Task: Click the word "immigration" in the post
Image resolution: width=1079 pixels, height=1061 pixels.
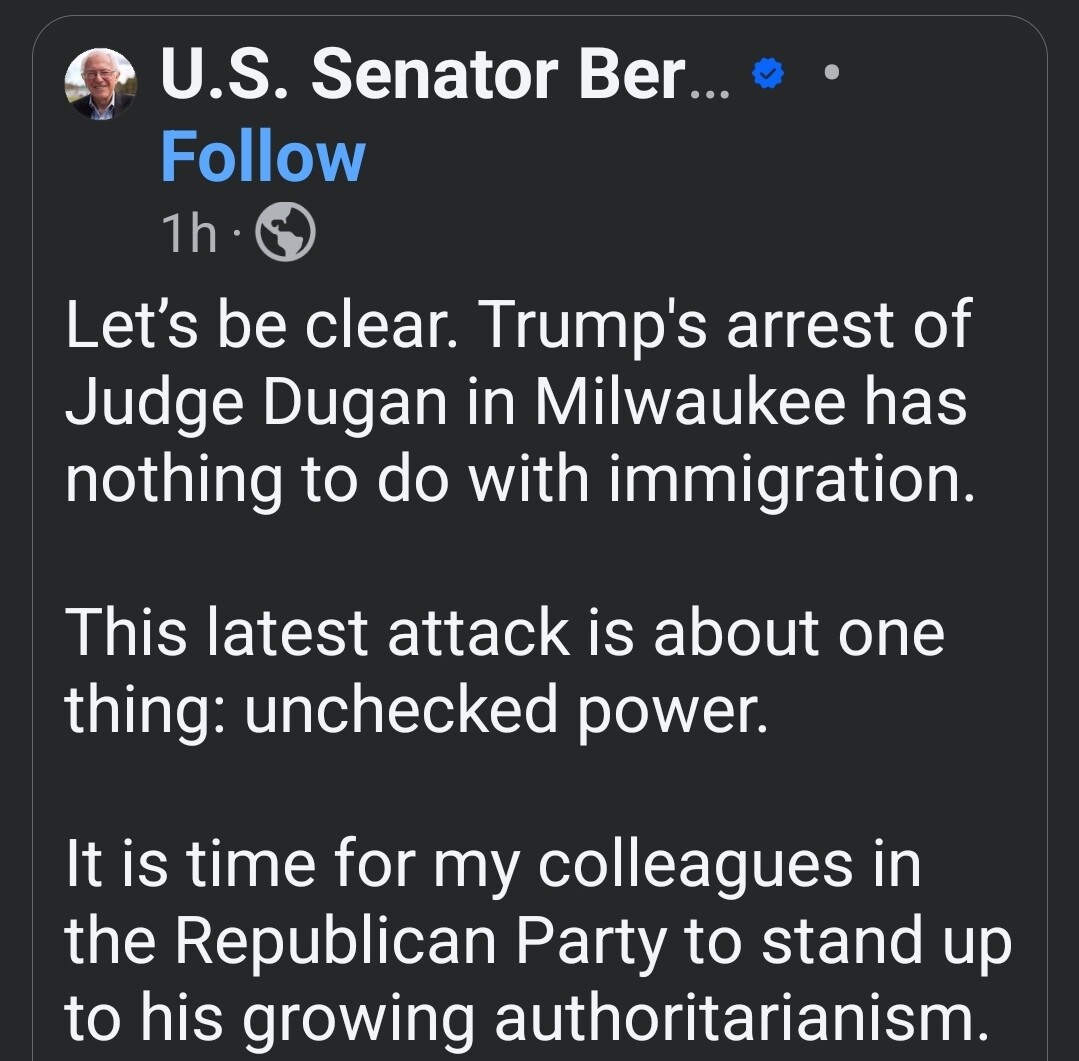Action: [x=791, y=479]
